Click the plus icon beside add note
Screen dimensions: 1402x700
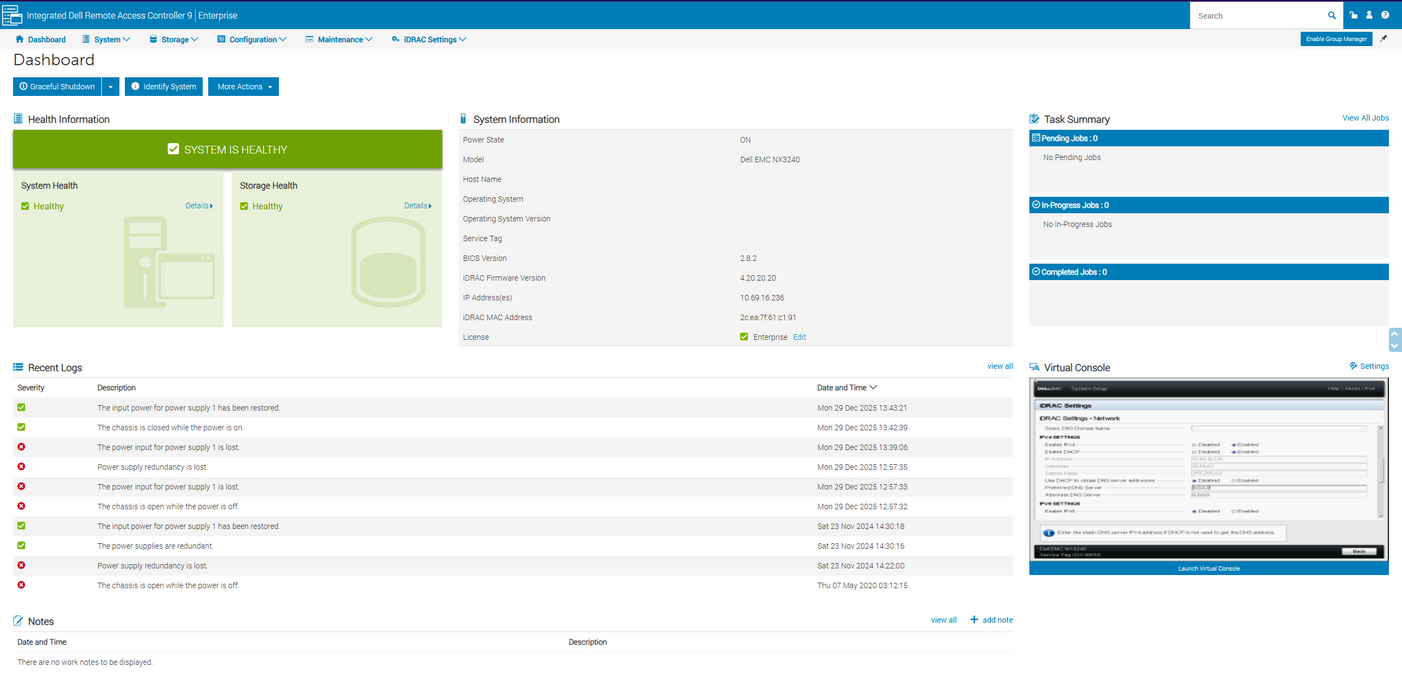974,620
